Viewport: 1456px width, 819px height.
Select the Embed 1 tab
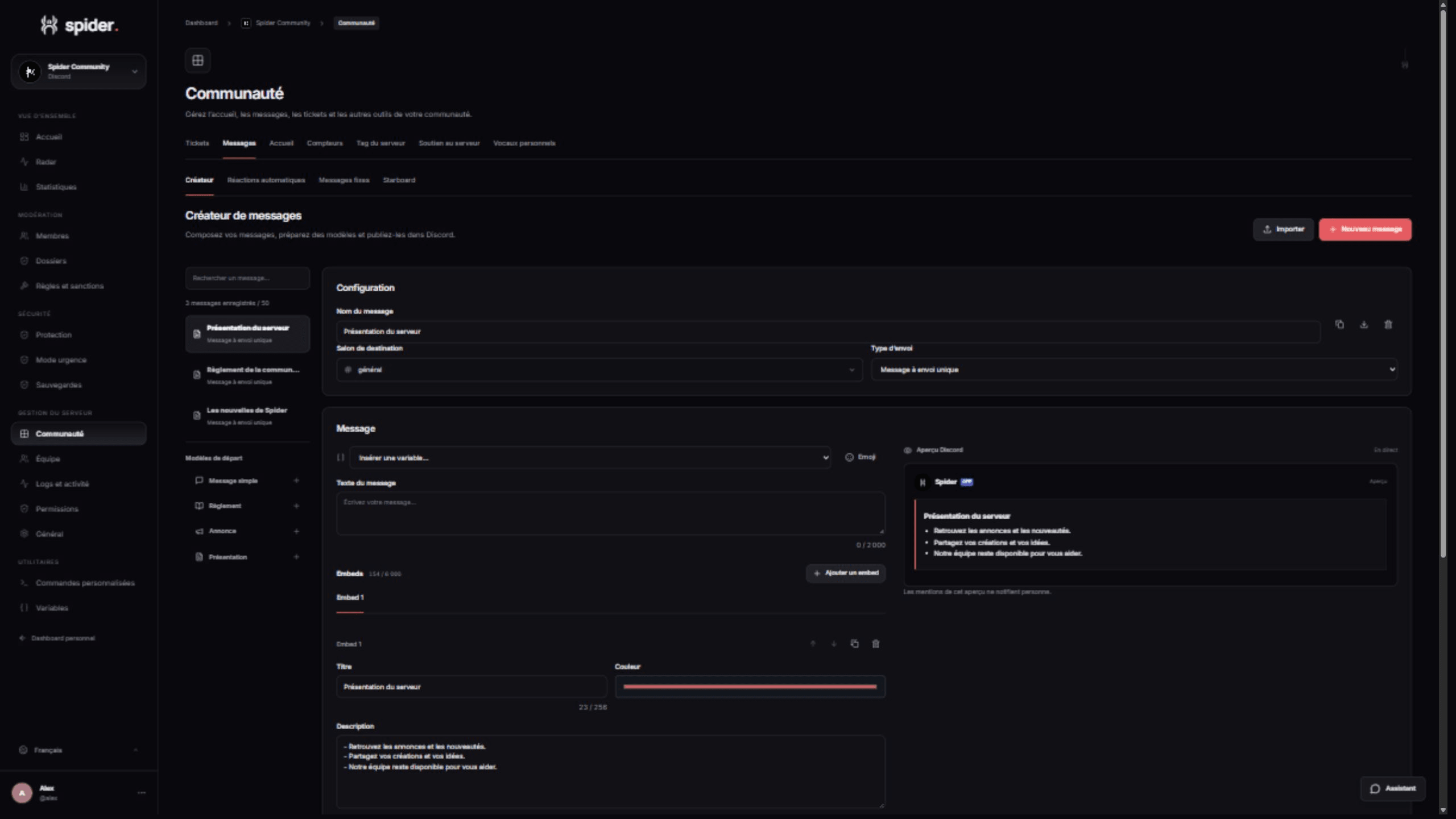coord(350,598)
